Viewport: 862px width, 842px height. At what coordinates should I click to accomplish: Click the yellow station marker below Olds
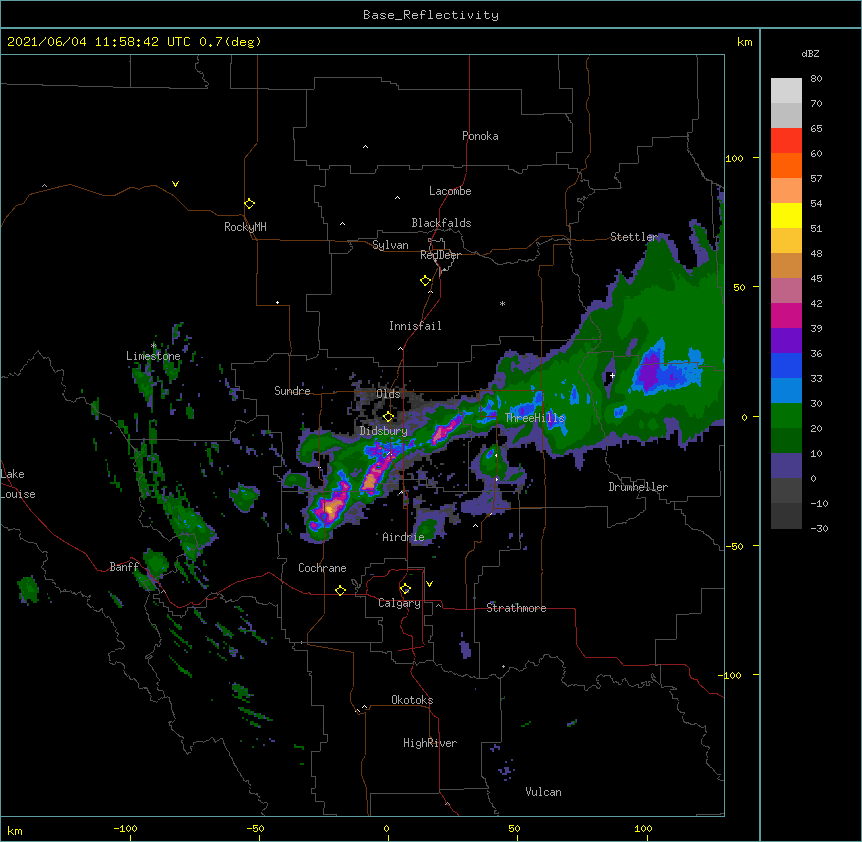click(x=388, y=417)
